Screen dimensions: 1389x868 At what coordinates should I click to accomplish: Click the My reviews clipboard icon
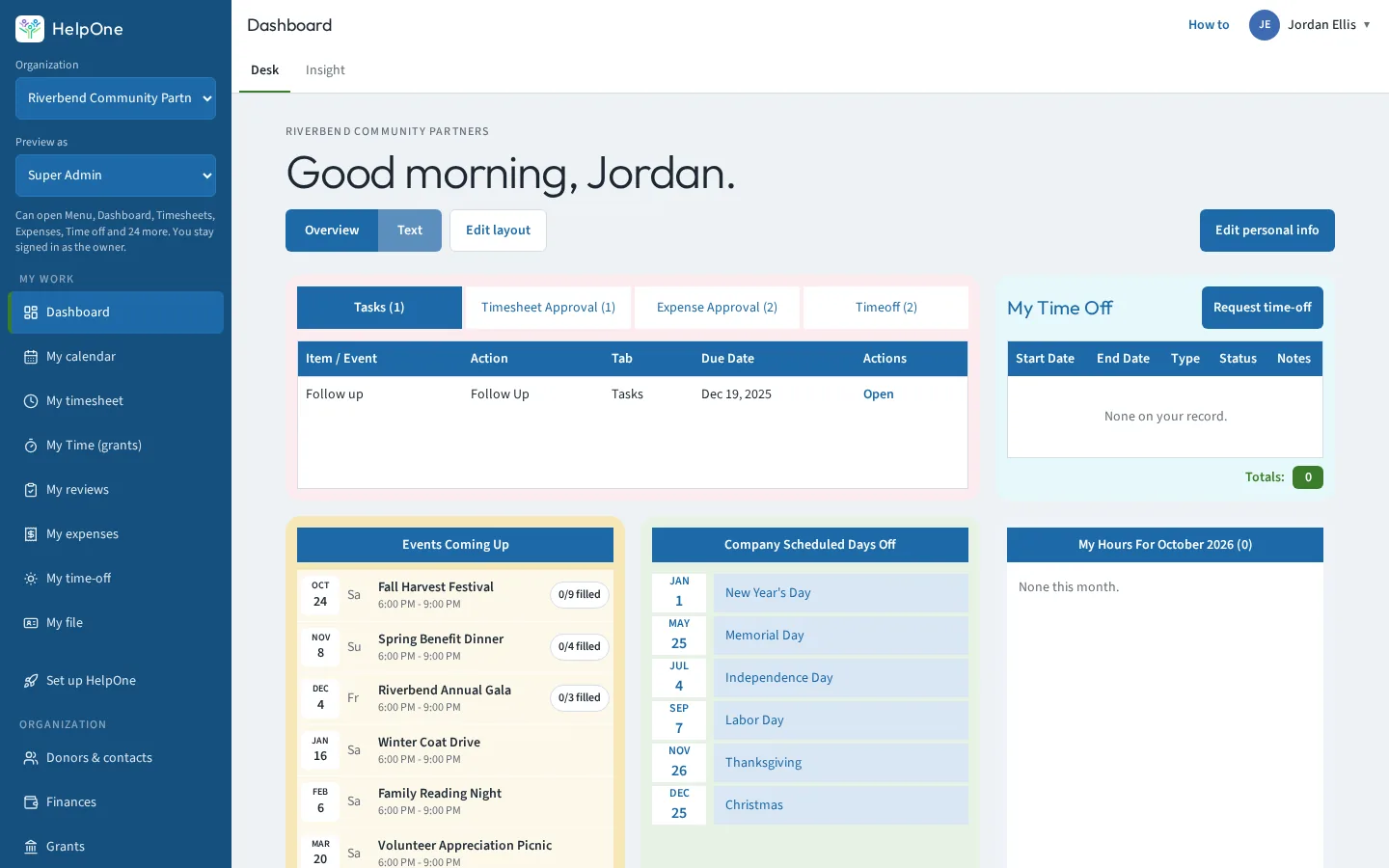pos(31,490)
